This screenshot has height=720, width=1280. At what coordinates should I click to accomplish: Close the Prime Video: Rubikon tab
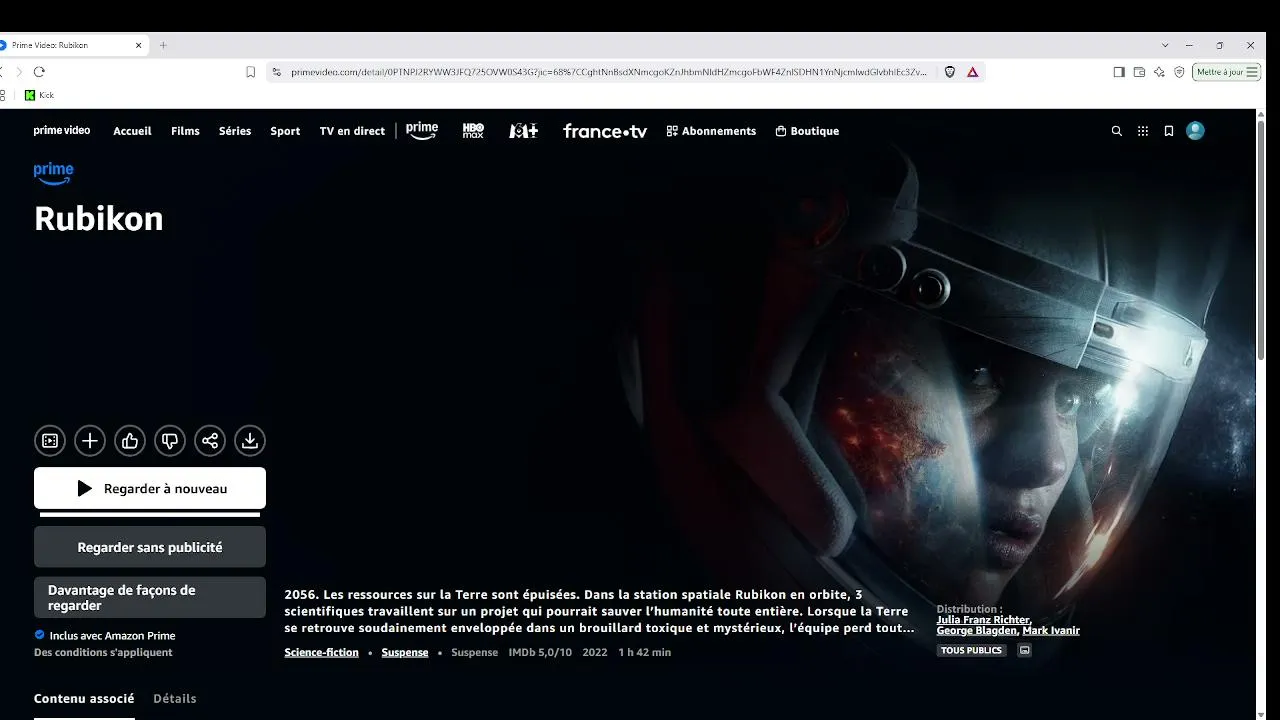coord(139,45)
